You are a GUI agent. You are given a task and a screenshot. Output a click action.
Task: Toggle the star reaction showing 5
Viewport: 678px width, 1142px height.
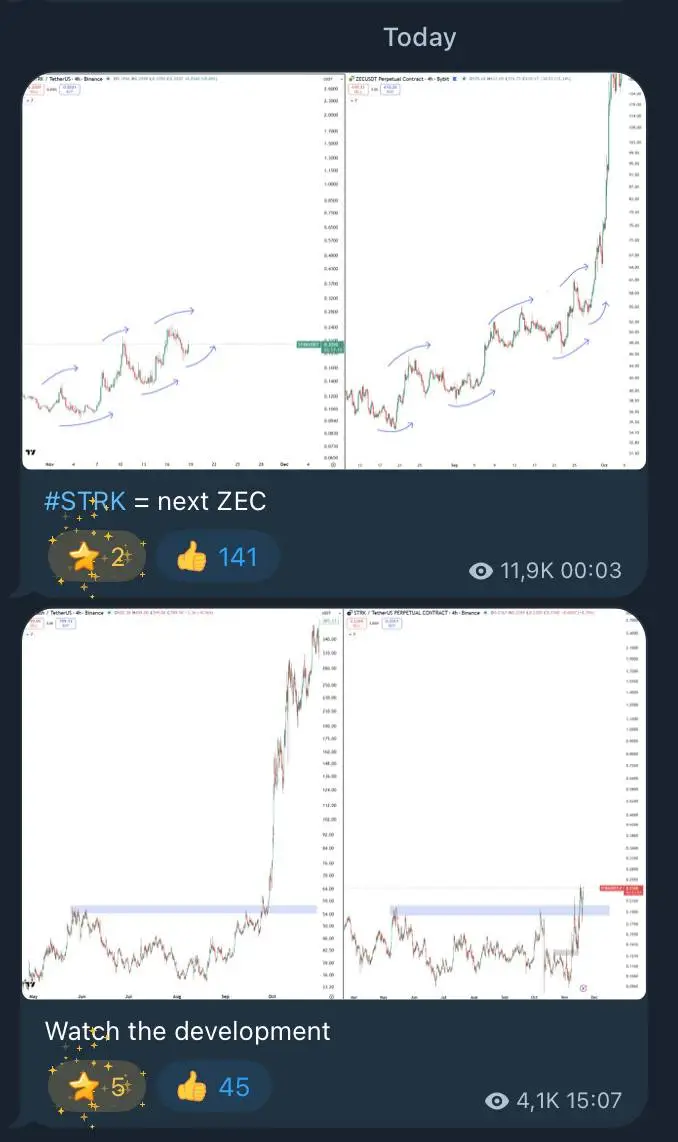[x=96, y=1086]
